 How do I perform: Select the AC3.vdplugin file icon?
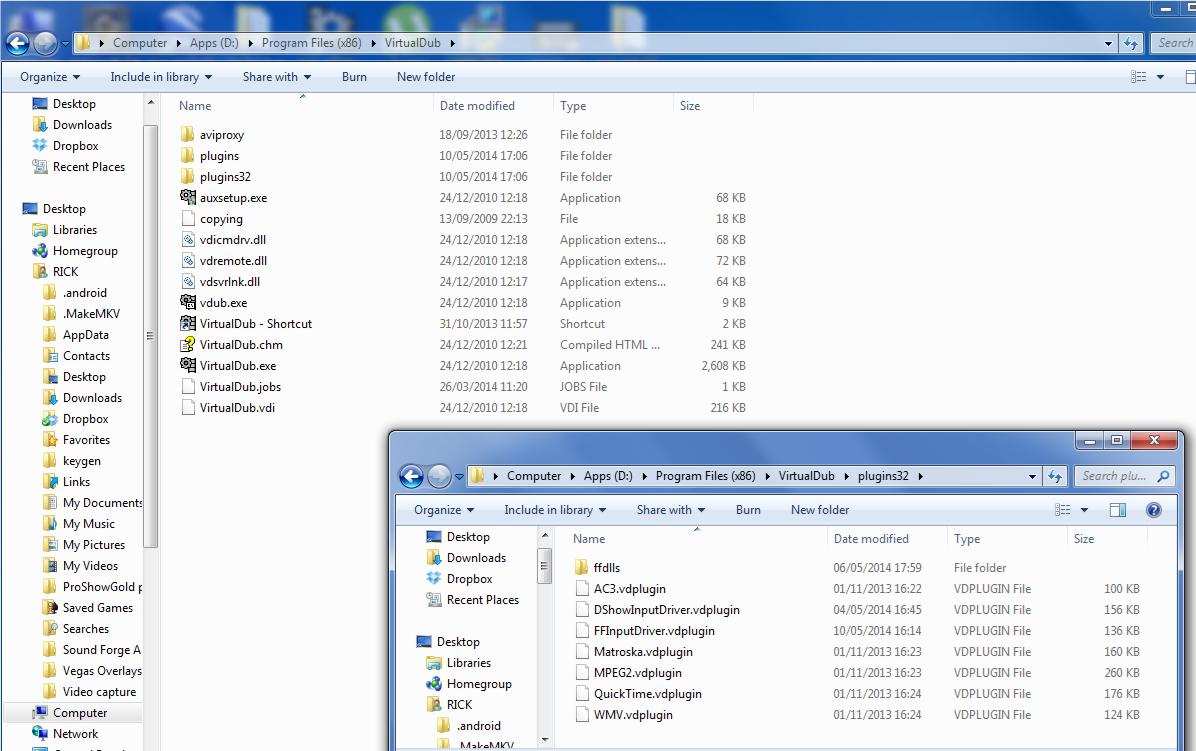point(582,589)
